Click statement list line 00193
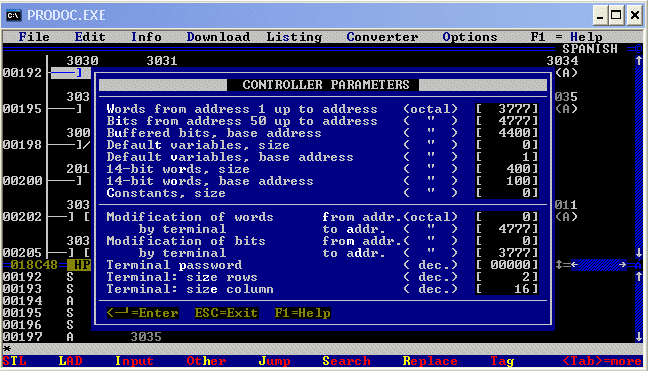This screenshot has height=371, width=648. 22,288
